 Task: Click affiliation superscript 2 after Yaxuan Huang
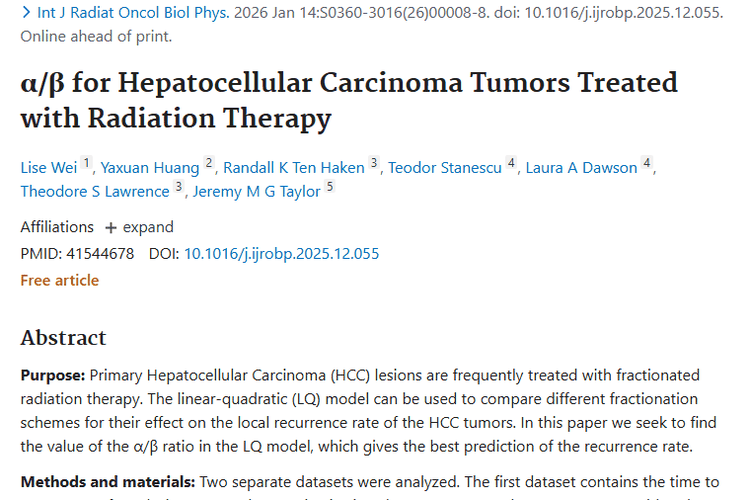pos(209,162)
